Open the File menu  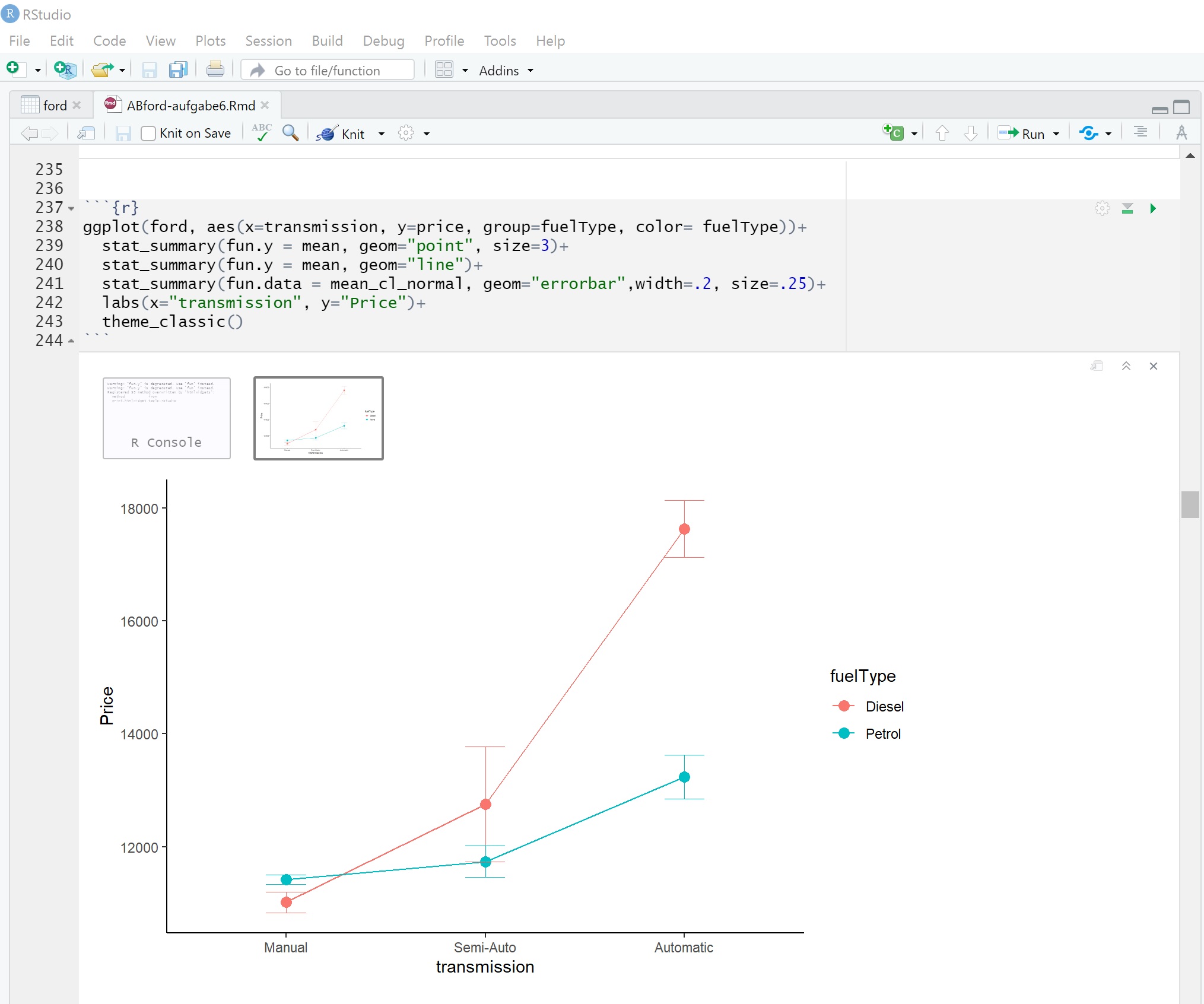pos(20,41)
